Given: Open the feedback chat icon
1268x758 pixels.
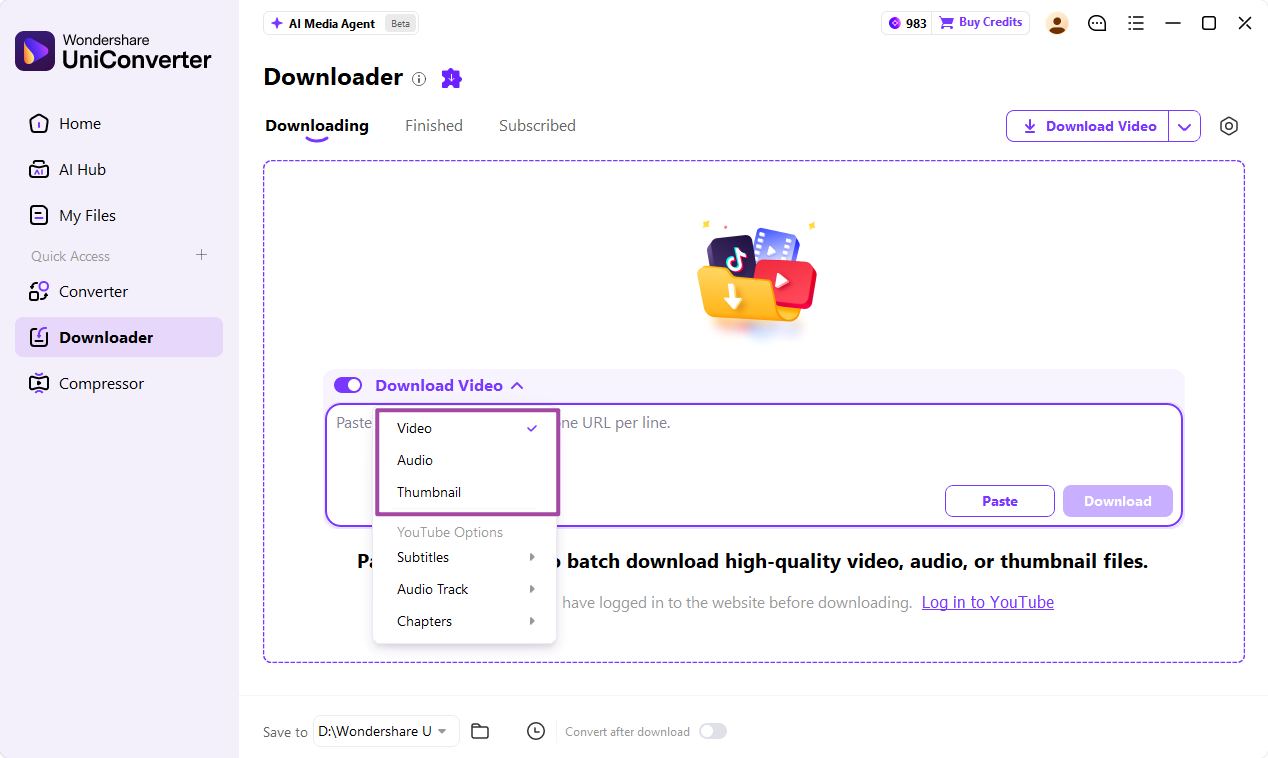Looking at the screenshot, I should (1097, 23).
